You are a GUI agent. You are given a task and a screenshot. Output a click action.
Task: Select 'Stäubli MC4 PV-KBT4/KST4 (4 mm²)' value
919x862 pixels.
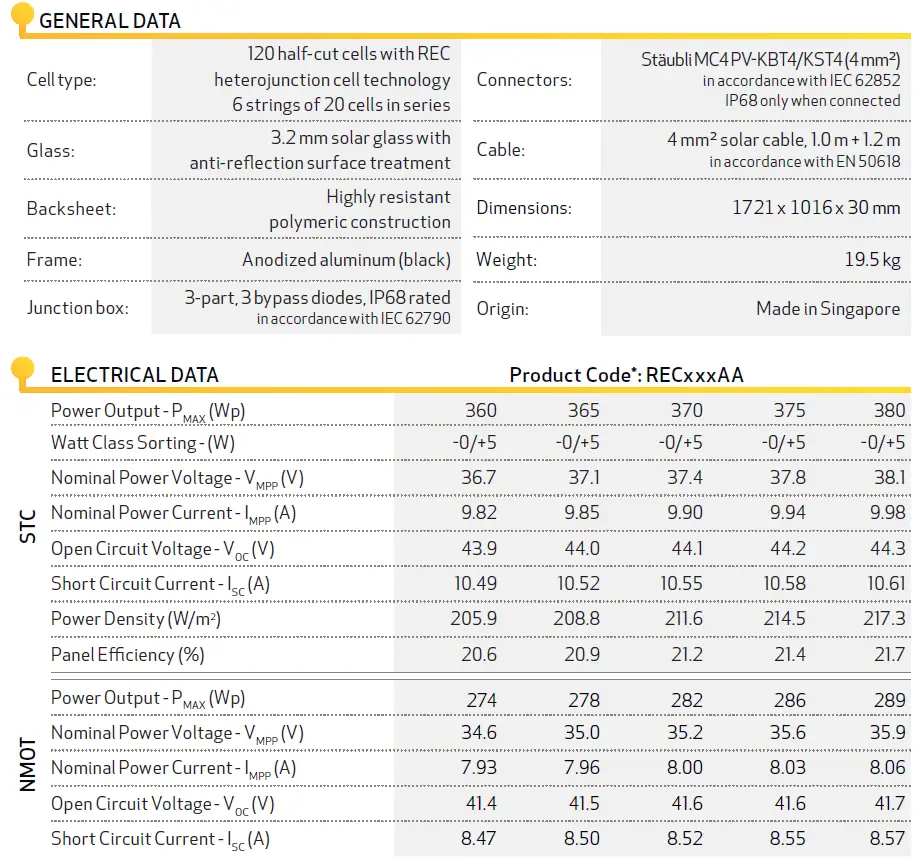click(x=770, y=59)
